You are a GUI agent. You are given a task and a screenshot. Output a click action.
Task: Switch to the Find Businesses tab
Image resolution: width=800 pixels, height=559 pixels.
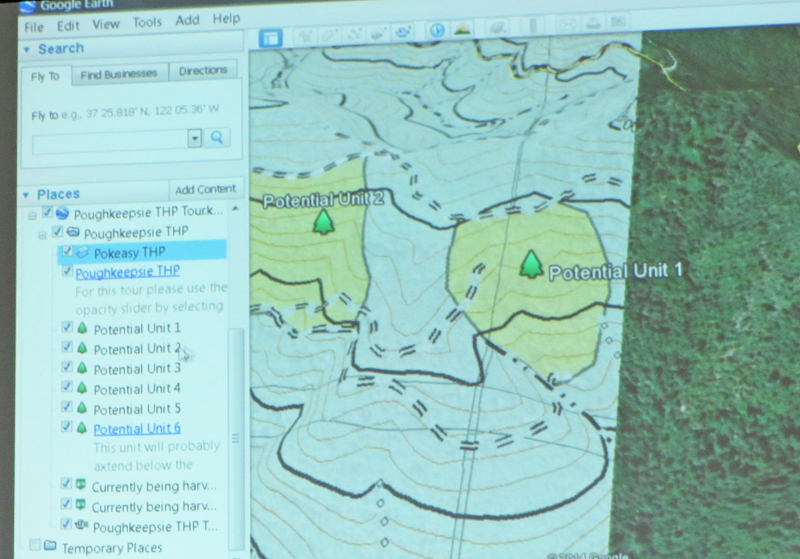point(118,74)
